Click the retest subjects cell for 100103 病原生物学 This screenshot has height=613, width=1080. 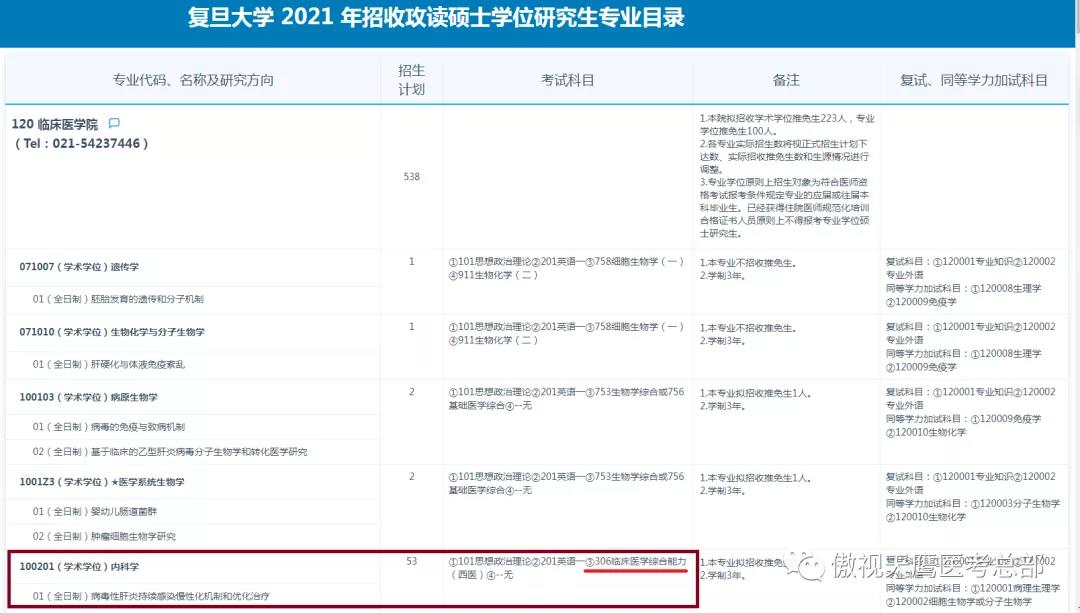pos(970,412)
